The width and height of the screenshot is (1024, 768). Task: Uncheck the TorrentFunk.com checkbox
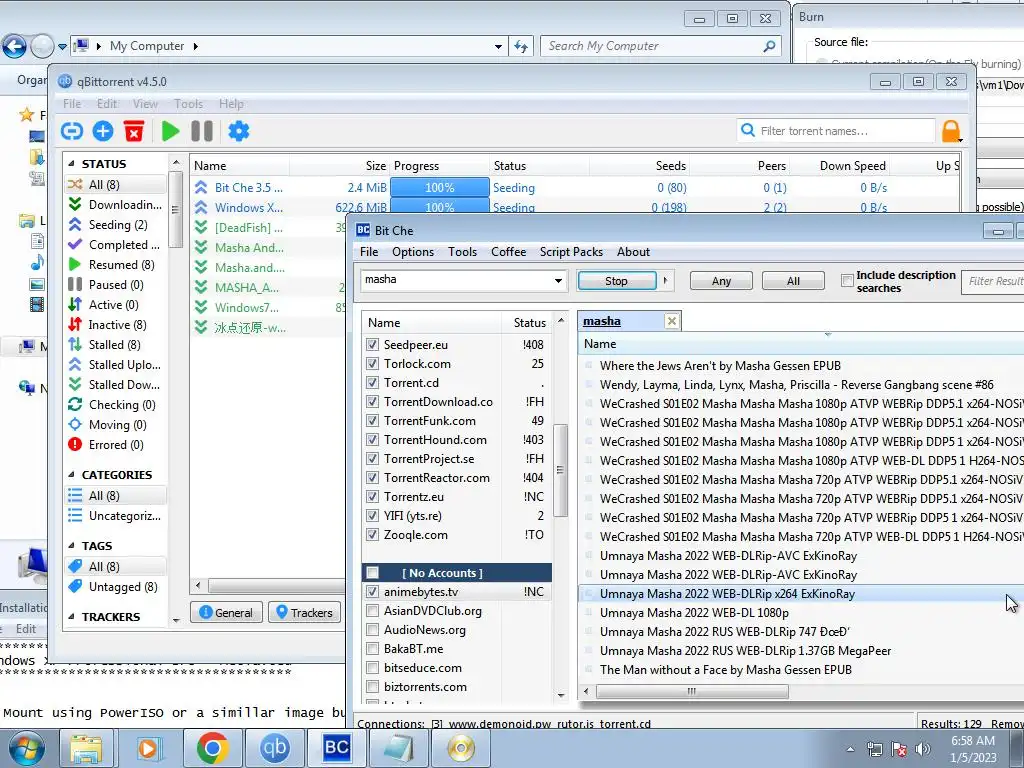(372, 421)
